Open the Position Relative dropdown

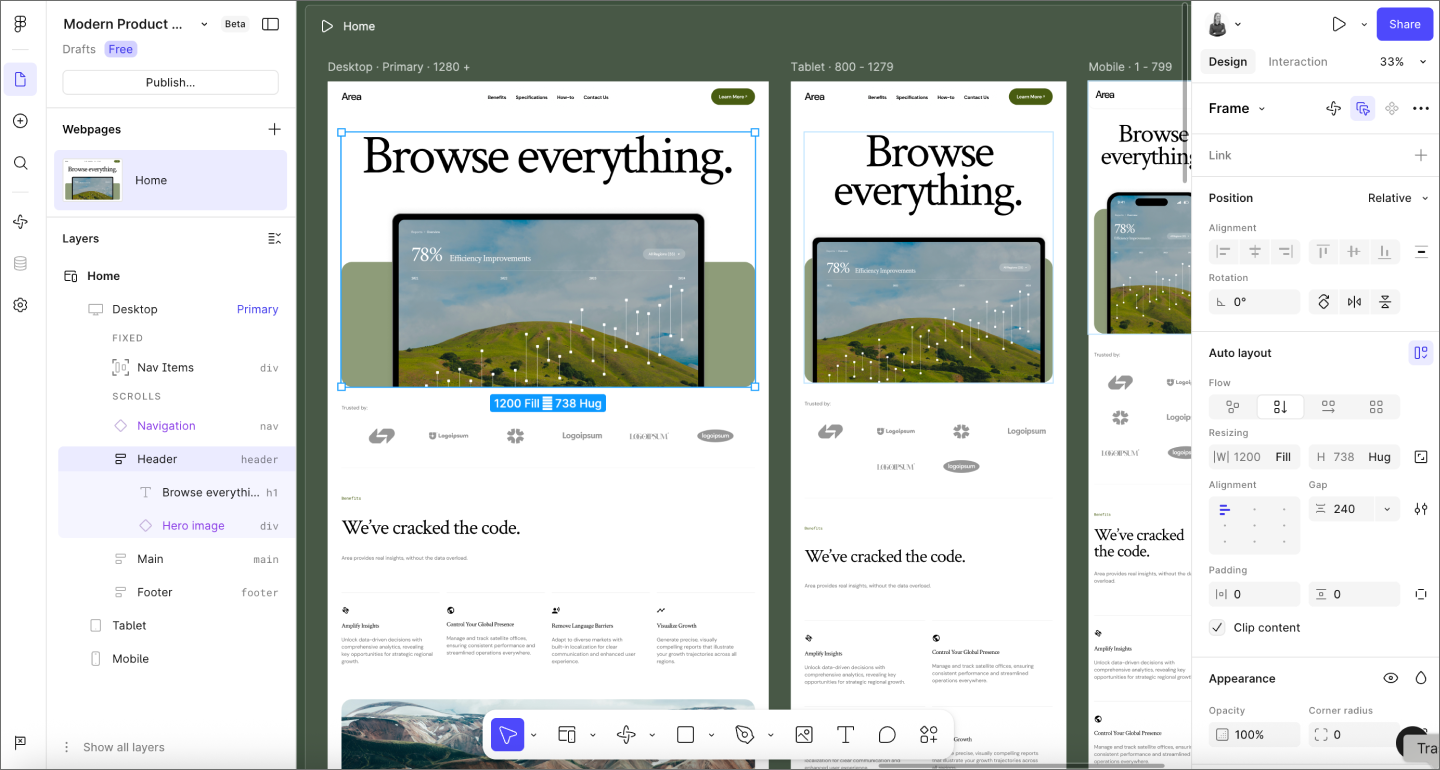tap(1396, 197)
